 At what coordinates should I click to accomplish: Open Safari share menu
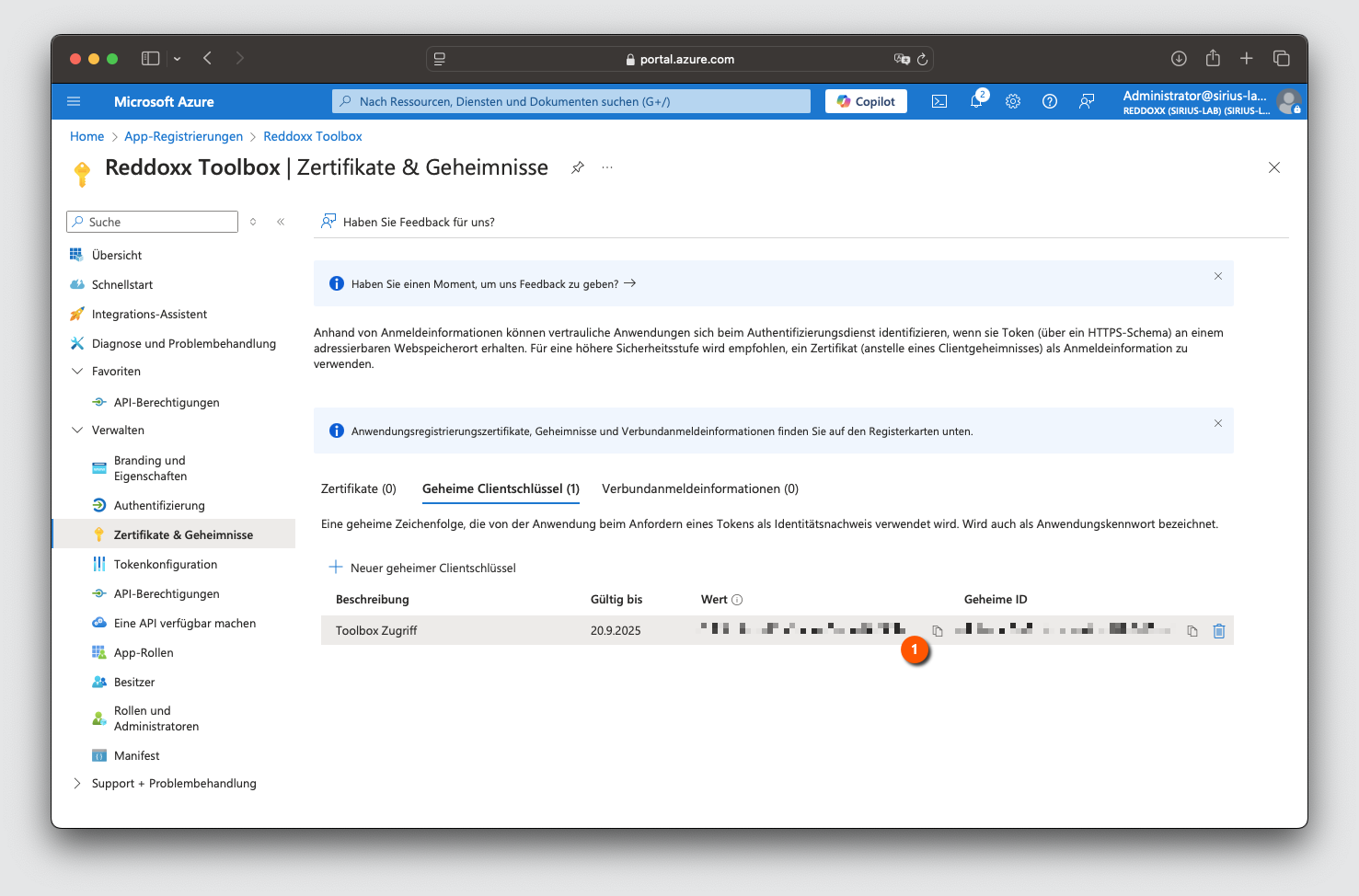tap(1213, 58)
